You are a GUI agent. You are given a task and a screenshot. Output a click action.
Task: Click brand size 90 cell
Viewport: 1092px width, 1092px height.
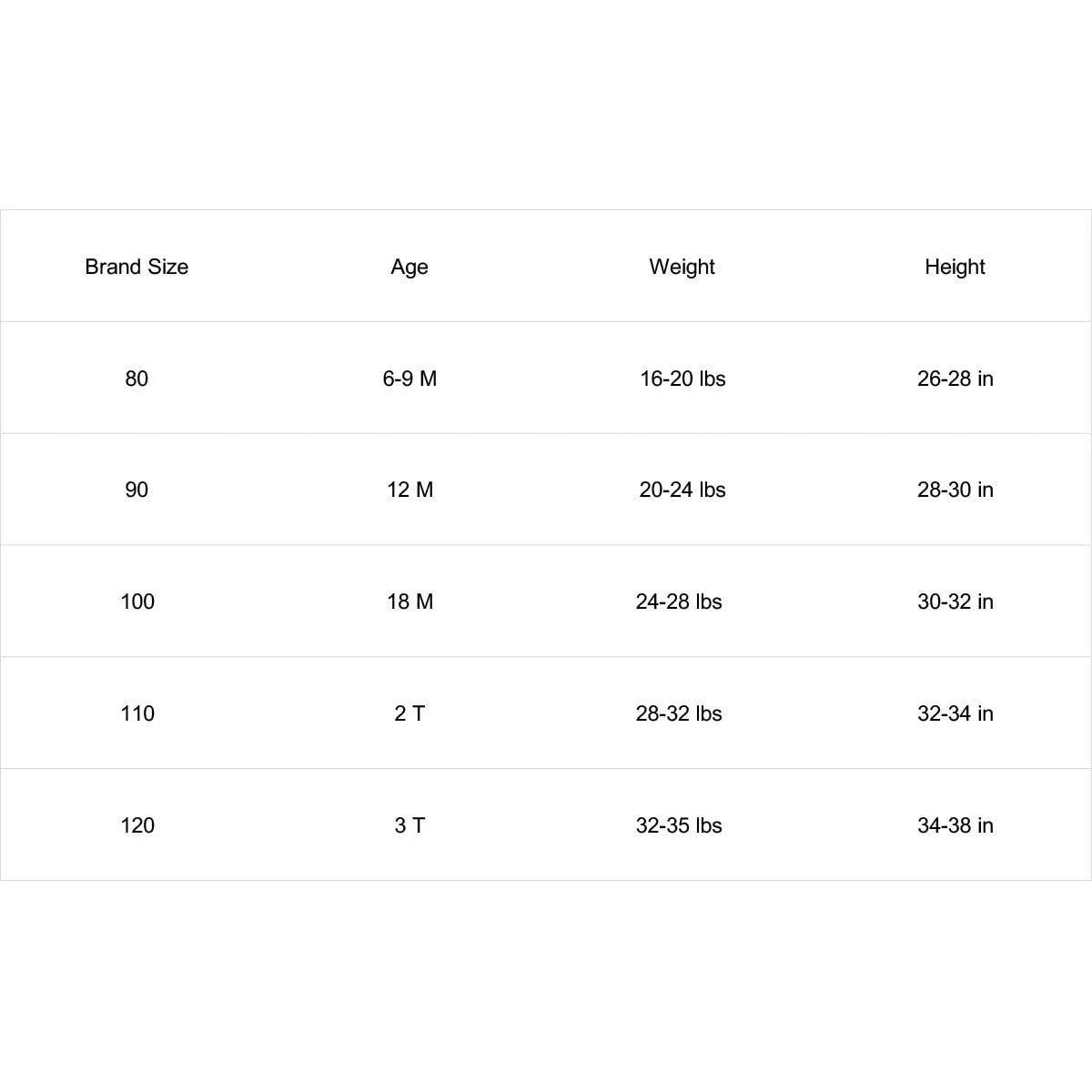[x=136, y=490]
